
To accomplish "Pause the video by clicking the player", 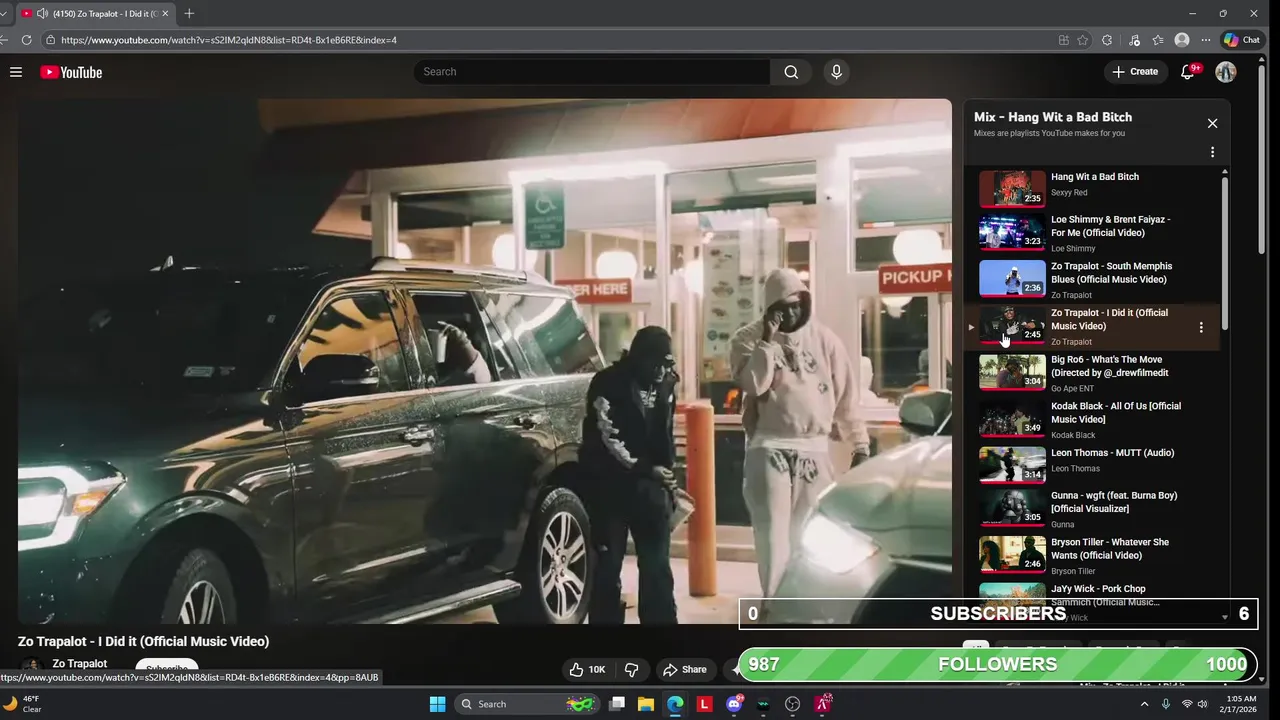I will pos(484,360).
